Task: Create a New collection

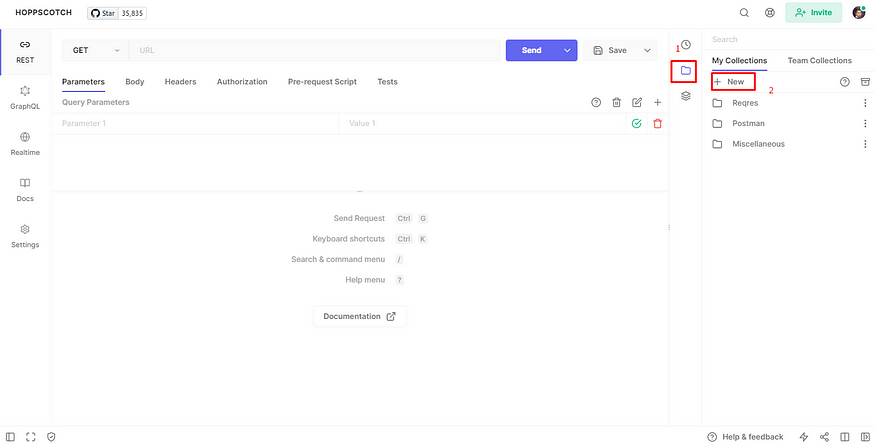Action: point(729,81)
